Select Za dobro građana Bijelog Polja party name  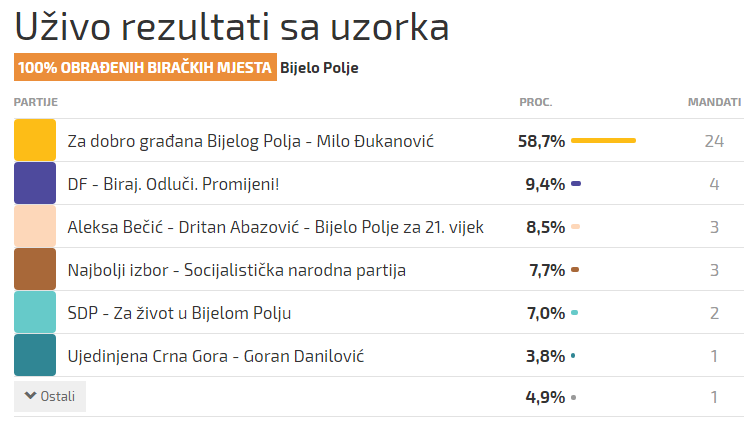[x=250, y=141]
